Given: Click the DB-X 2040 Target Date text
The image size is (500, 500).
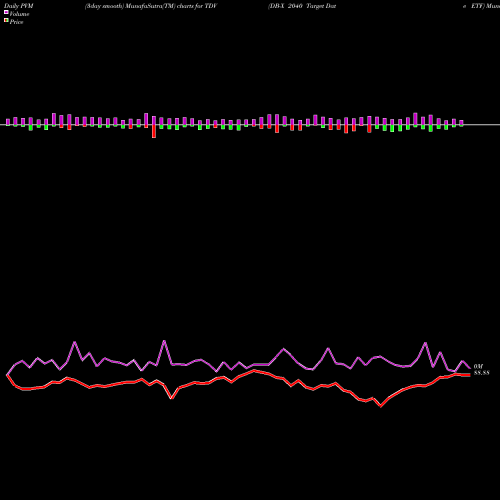Looking at the screenshot, I should (302, 6).
